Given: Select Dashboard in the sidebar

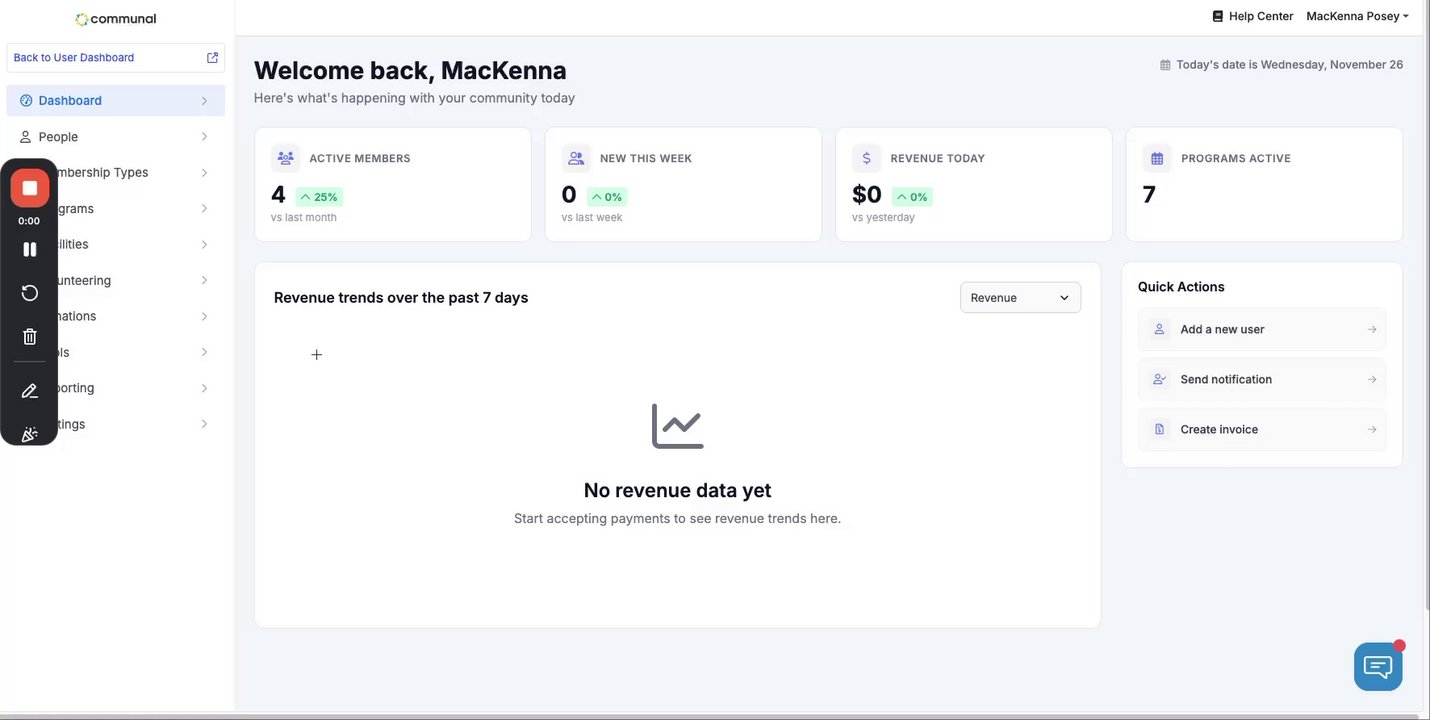Looking at the screenshot, I should [x=70, y=101].
